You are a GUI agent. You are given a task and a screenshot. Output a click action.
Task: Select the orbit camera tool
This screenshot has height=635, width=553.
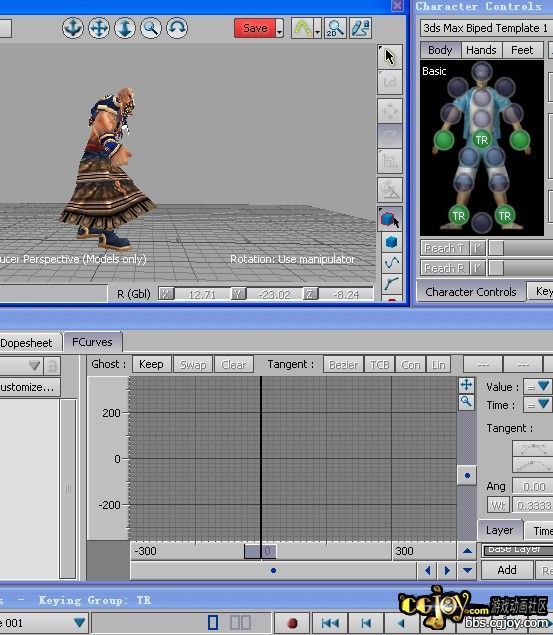(x=177, y=28)
